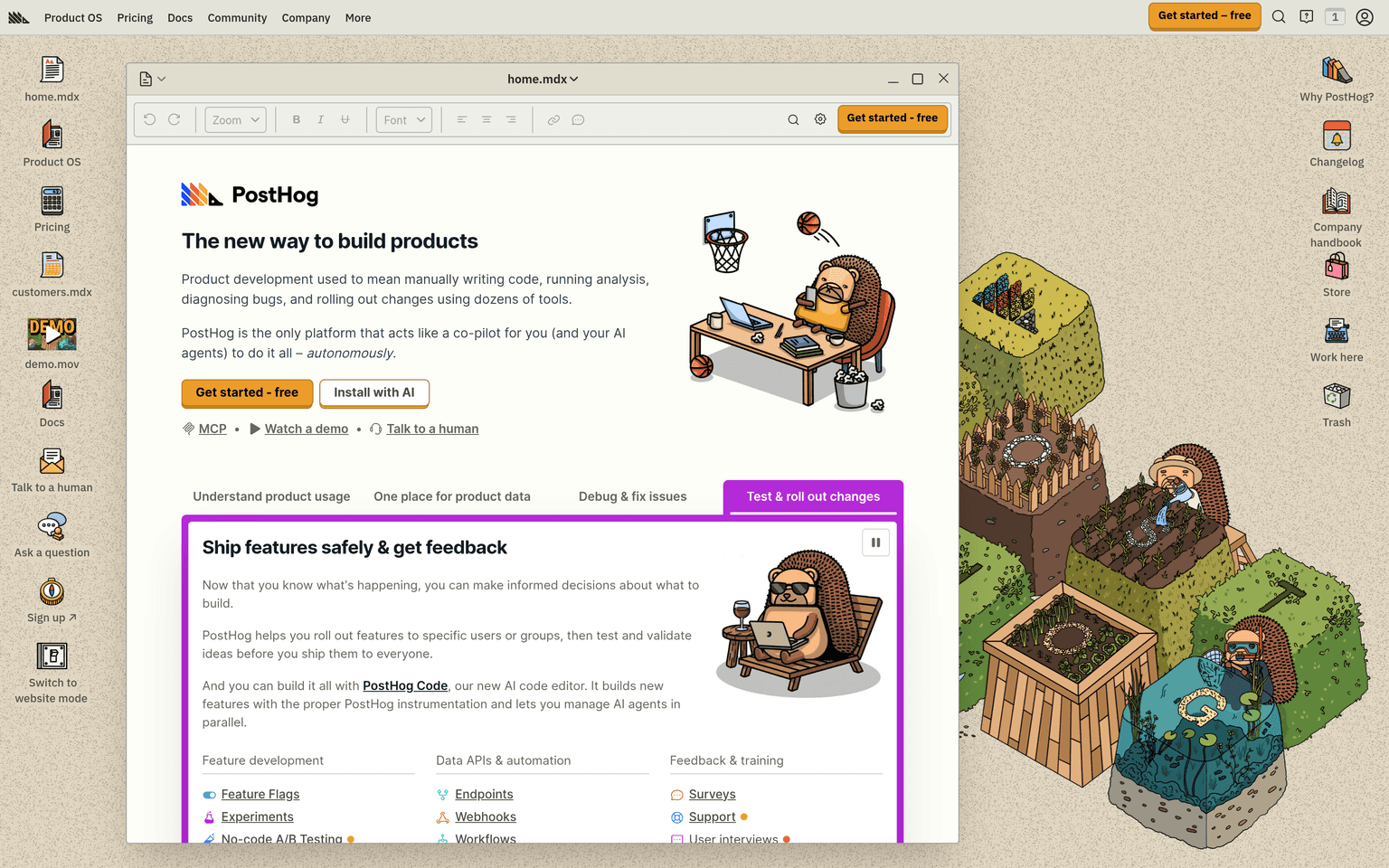This screenshot has height=868, width=1389.
Task: Open the Changelog desktop icon
Action: 1337,136
